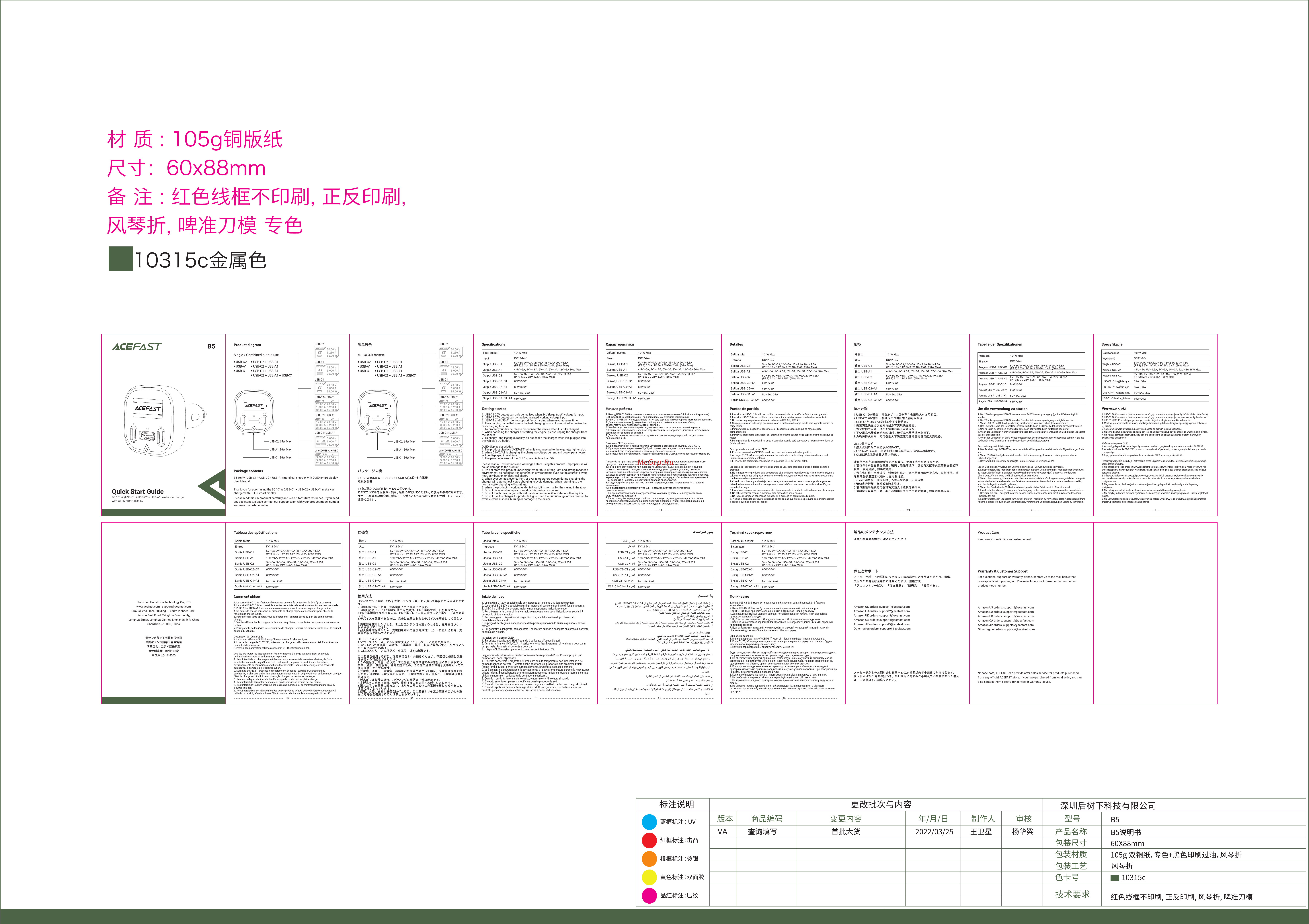
Task: Click the '查询填写' cell
Action: tap(762, 832)
